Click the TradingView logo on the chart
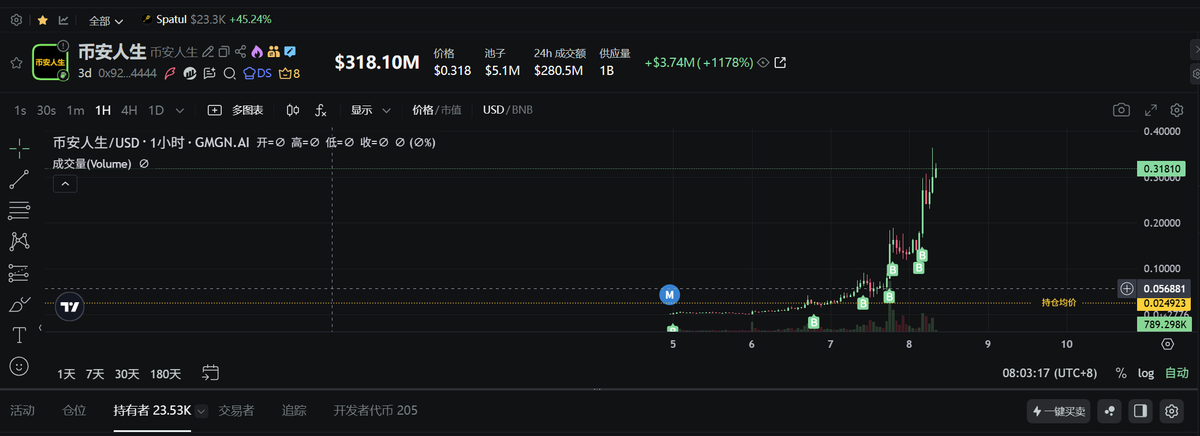 pyautogui.click(x=70, y=306)
